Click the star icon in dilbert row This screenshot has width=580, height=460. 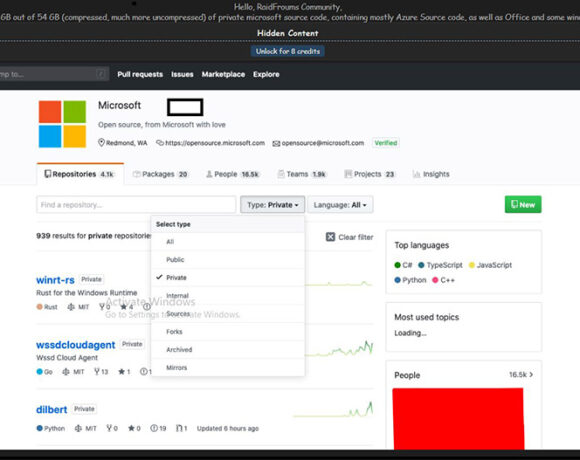tap(131, 428)
